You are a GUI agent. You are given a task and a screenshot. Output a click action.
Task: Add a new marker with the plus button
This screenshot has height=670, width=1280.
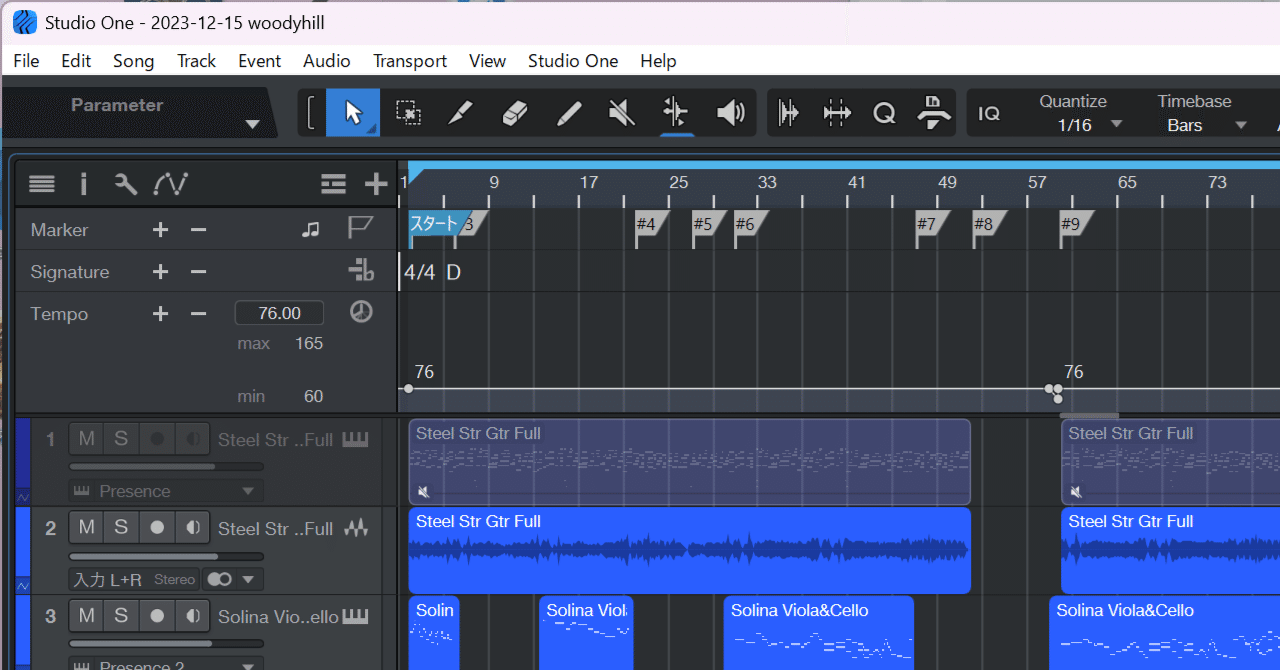[x=160, y=229]
